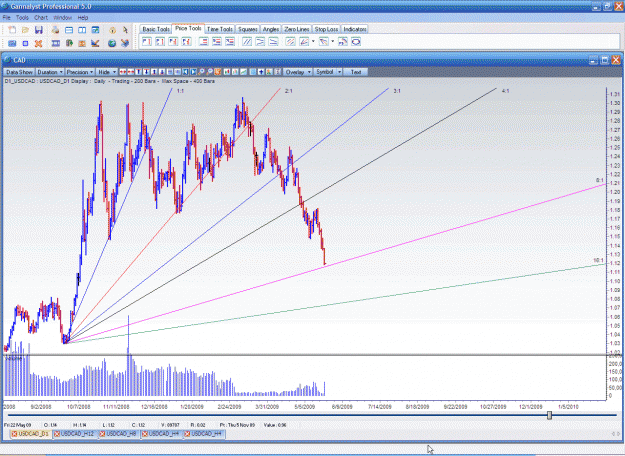
Task: Select the ellipse price tool icon
Action: click(356, 41)
